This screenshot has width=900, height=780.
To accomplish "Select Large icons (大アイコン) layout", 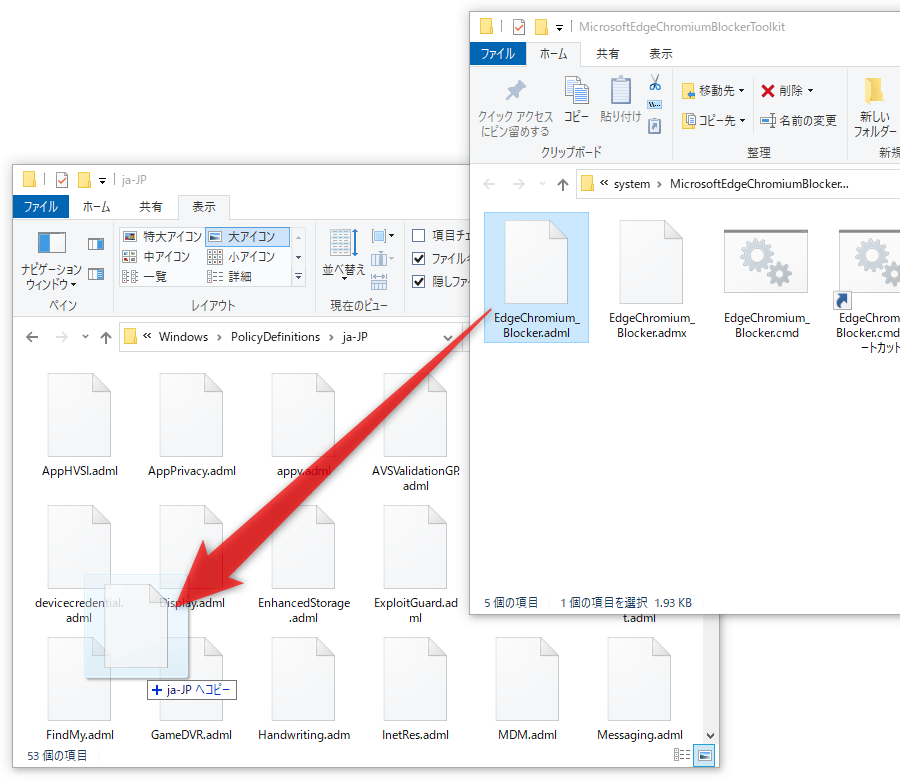I will [247, 236].
